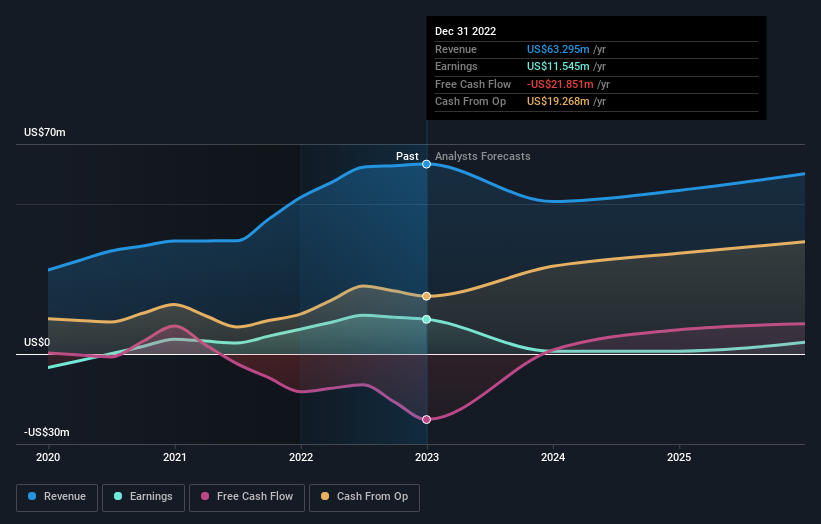The height and width of the screenshot is (524, 821).
Task: Click the US$63.295m revenue value
Action: click(558, 49)
